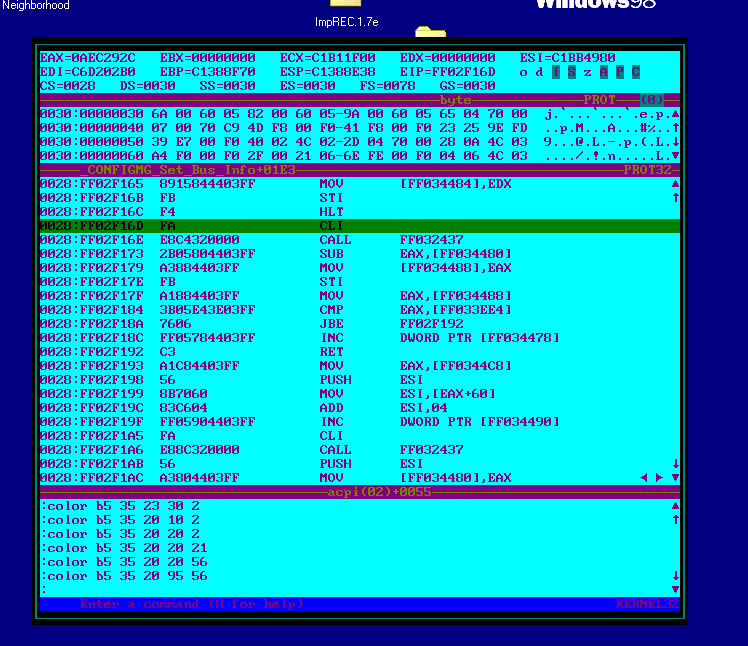748x646 pixels.
Task: Select the MOV ESI,[EAX+60] instruction line
Action: click(360, 394)
